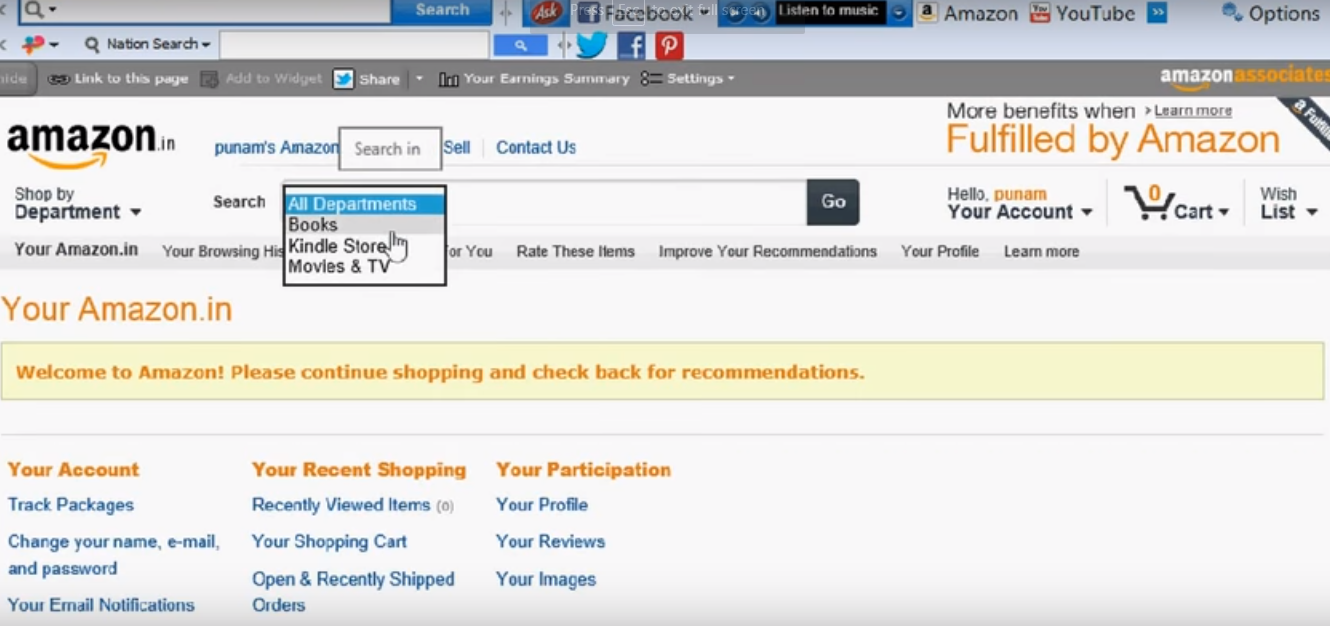Click the small blue magnifier search button

click(x=521, y=45)
